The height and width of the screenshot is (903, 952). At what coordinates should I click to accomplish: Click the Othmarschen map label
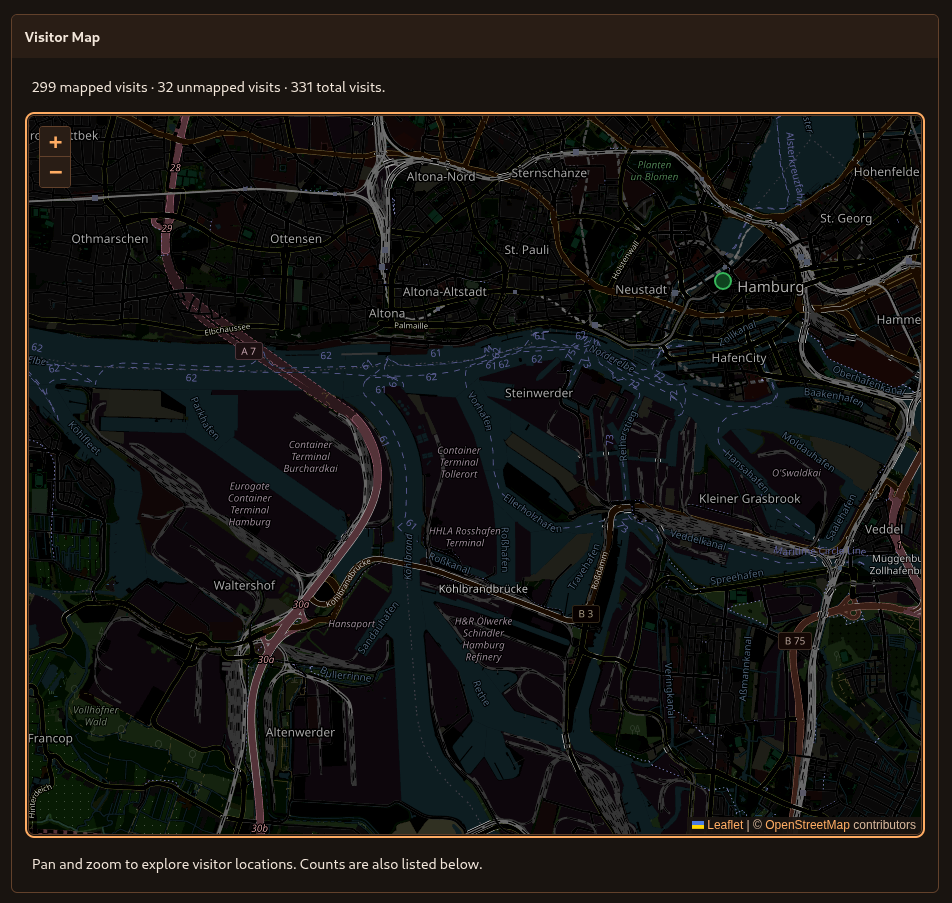pos(110,239)
